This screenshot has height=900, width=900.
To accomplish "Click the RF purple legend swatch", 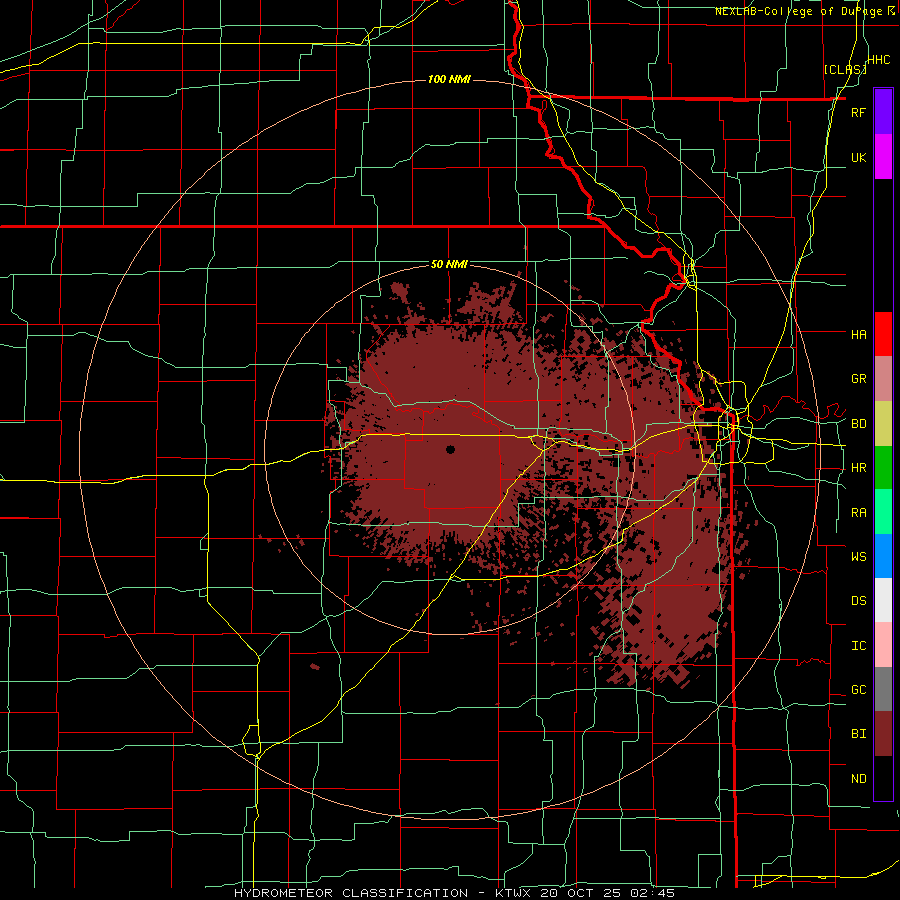I will pos(883,111).
